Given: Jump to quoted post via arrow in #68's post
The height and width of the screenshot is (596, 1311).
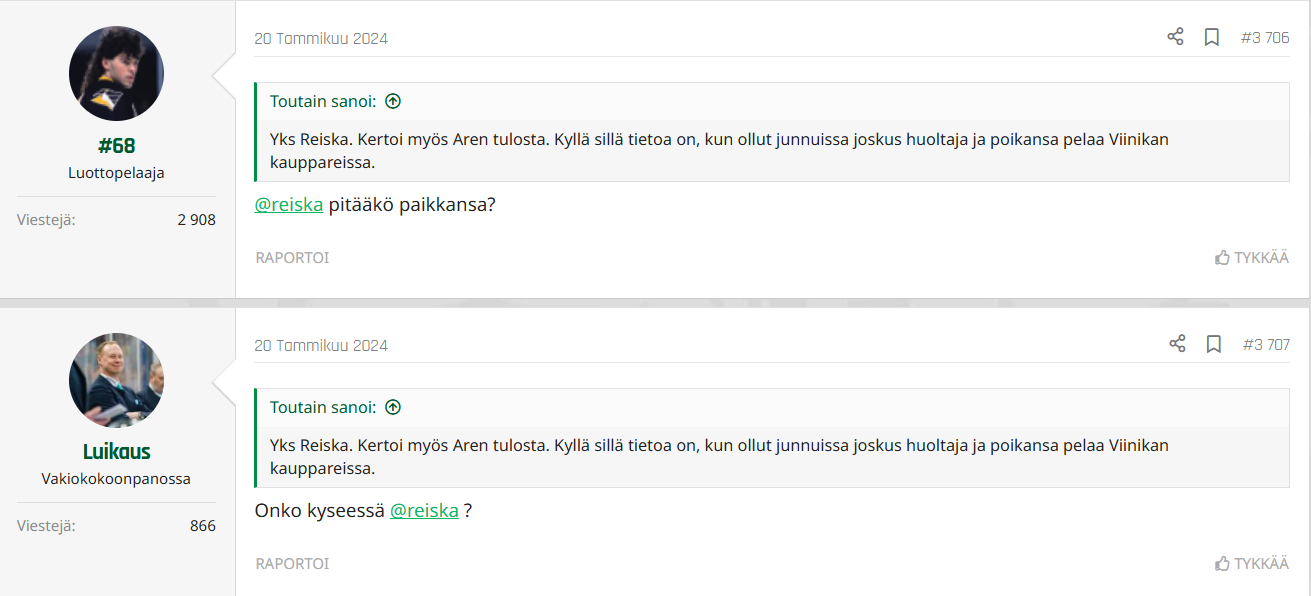Looking at the screenshot, I should click(x=393, y=101).
